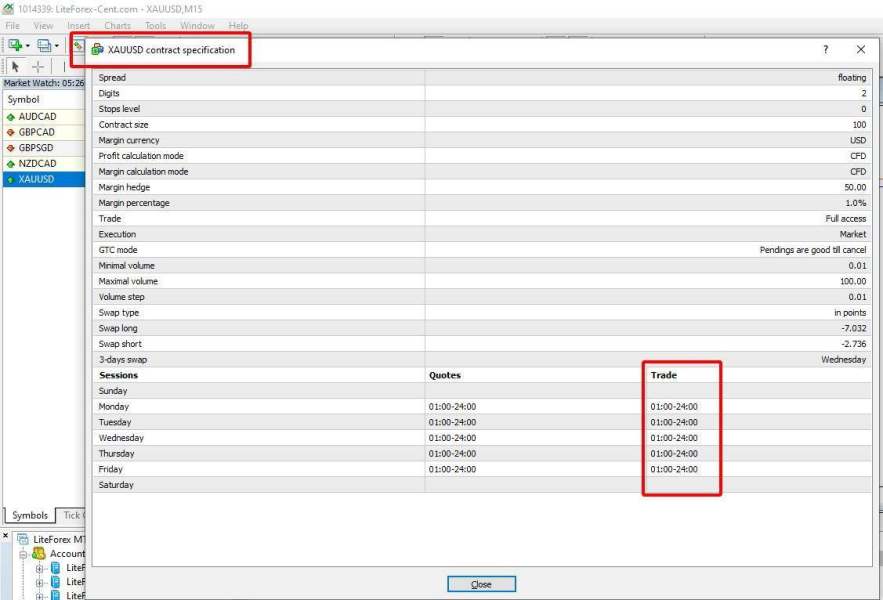Open the New Chart toolbar icon
883x600 pixels.
[x=15, y=45]
